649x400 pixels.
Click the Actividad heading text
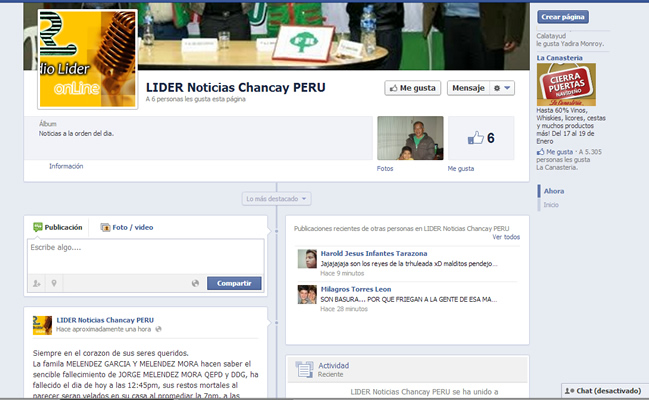click(x=334, y=366)
